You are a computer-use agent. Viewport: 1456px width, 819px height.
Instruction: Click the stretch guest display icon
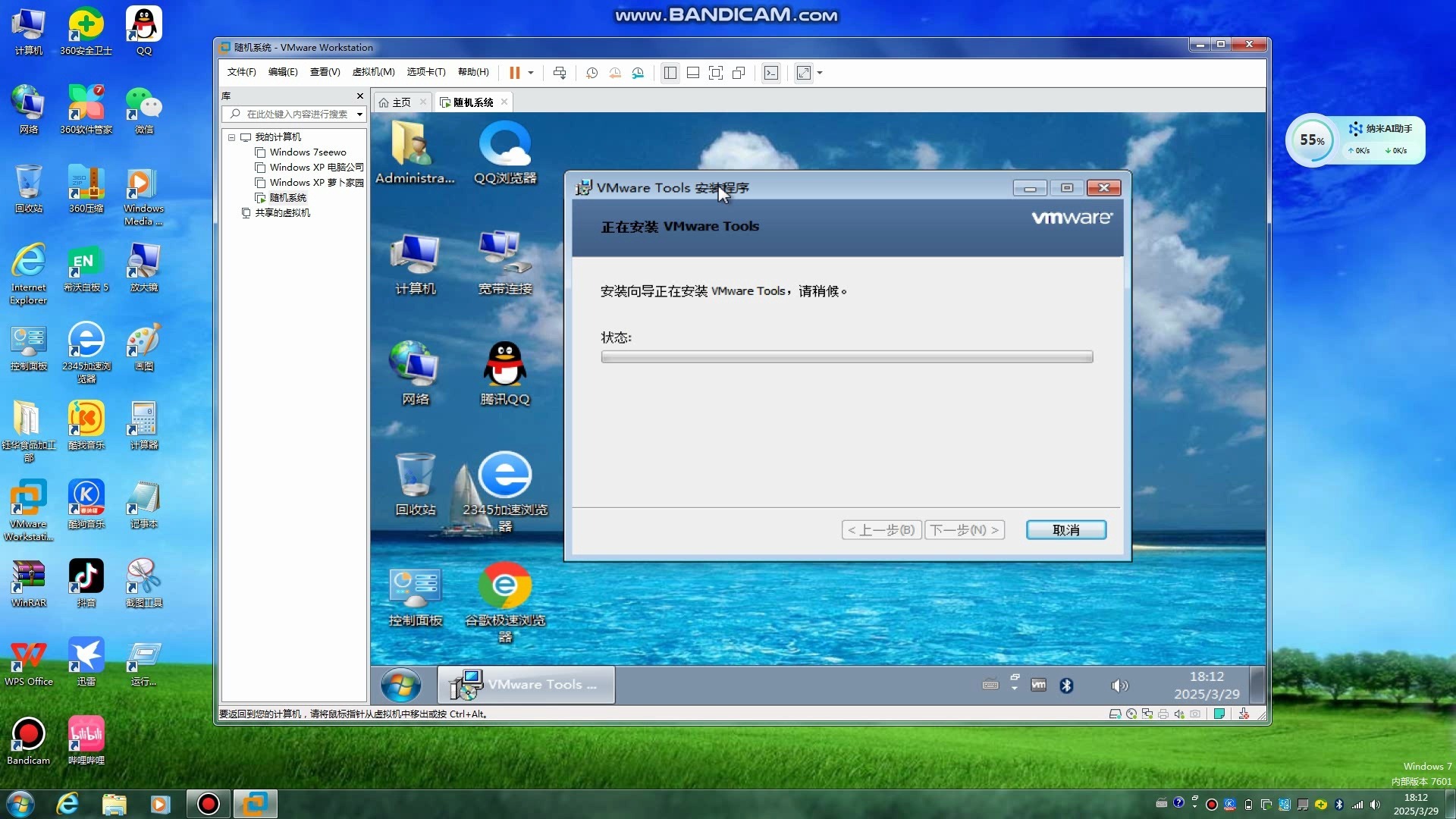tap(804, 73)
